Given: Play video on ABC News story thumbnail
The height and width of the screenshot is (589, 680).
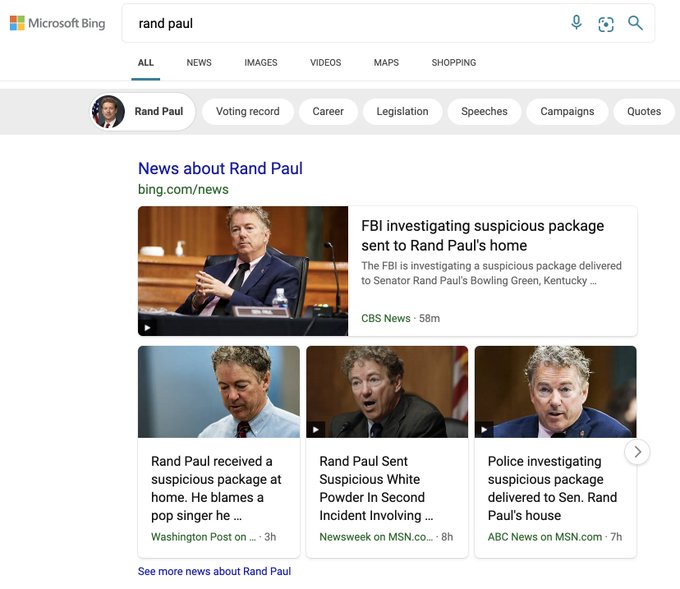Looking at the screenshot, I should click(x=484, y=430).
